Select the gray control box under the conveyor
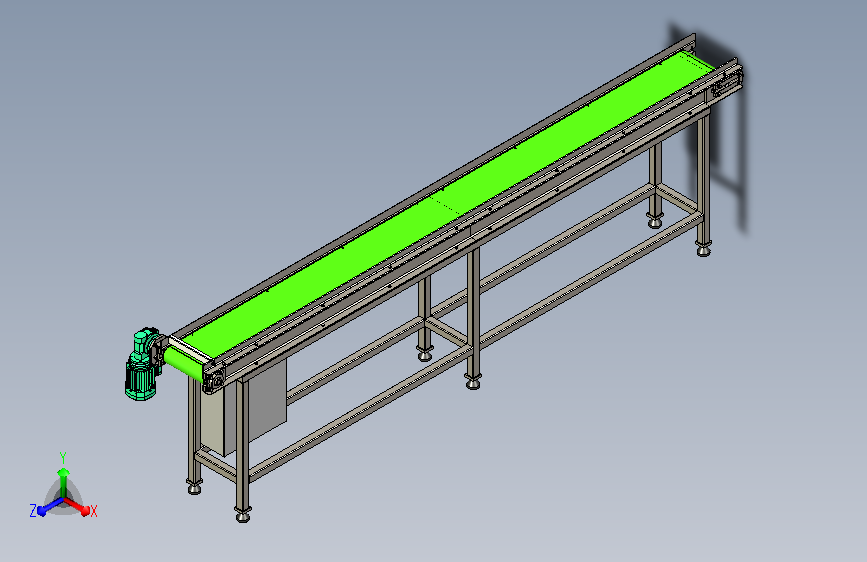The image size is (867, 562). [244, 408]
